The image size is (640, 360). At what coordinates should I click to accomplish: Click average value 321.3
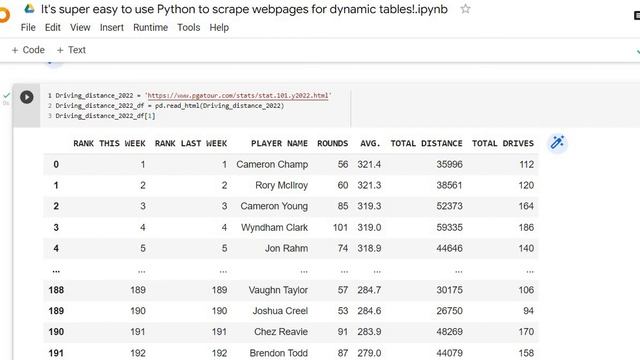tap(369, 185)
